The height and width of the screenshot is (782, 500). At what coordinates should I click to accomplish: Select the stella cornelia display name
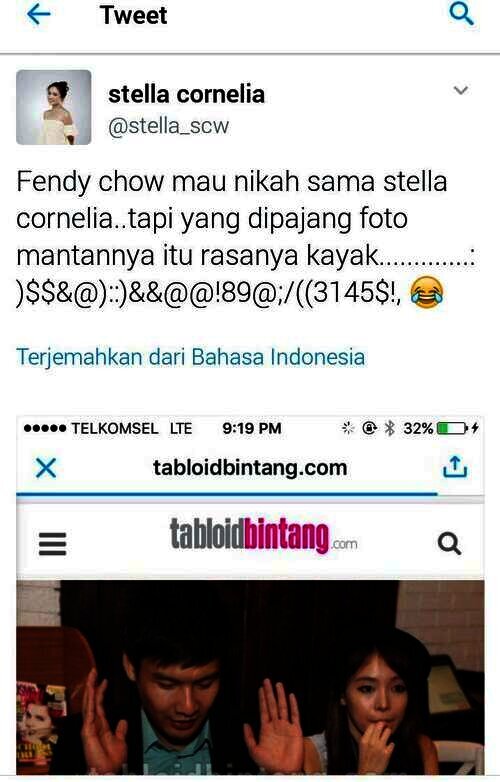(186, 95)
